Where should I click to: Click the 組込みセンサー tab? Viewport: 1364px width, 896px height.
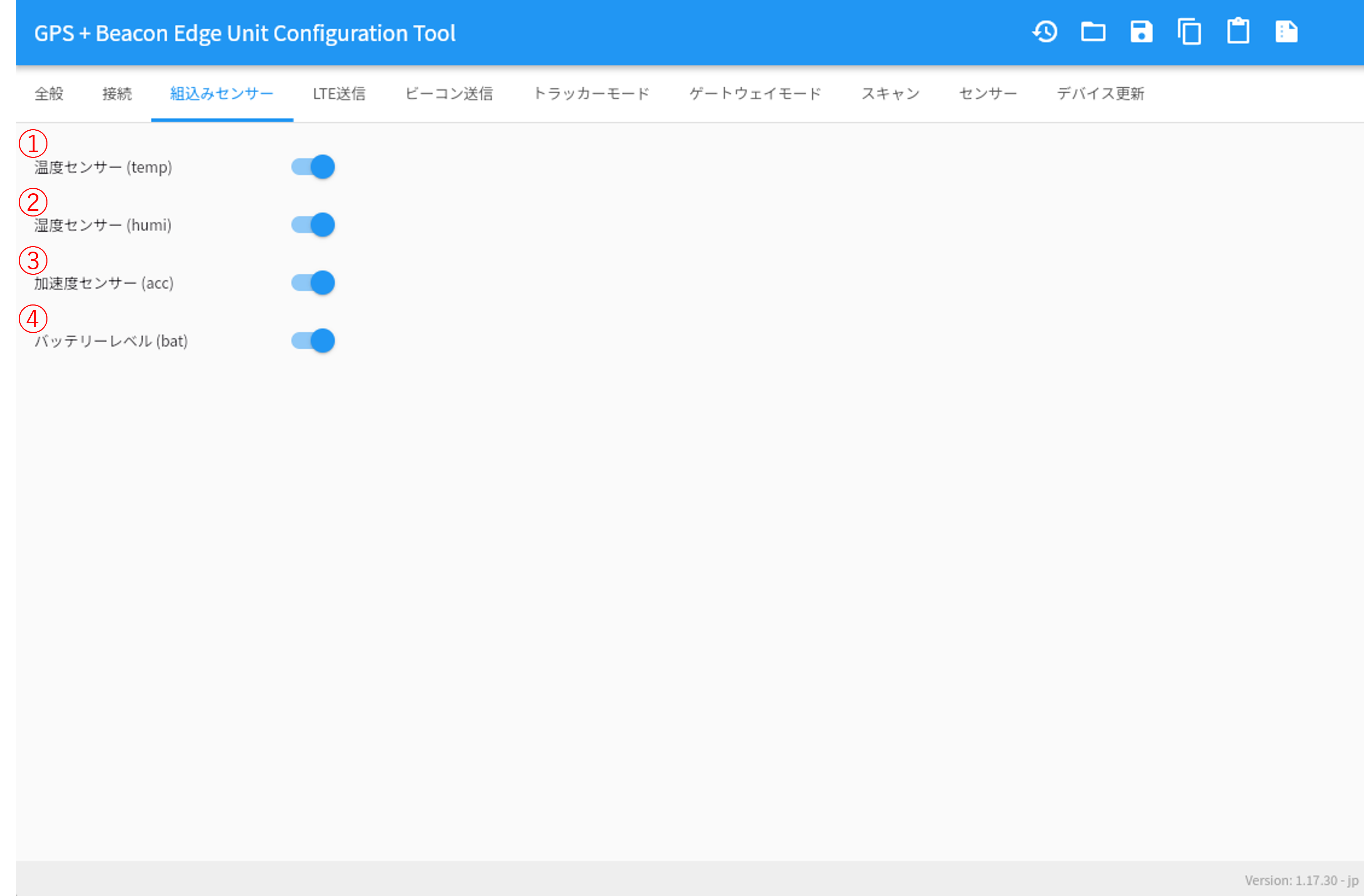222,94
